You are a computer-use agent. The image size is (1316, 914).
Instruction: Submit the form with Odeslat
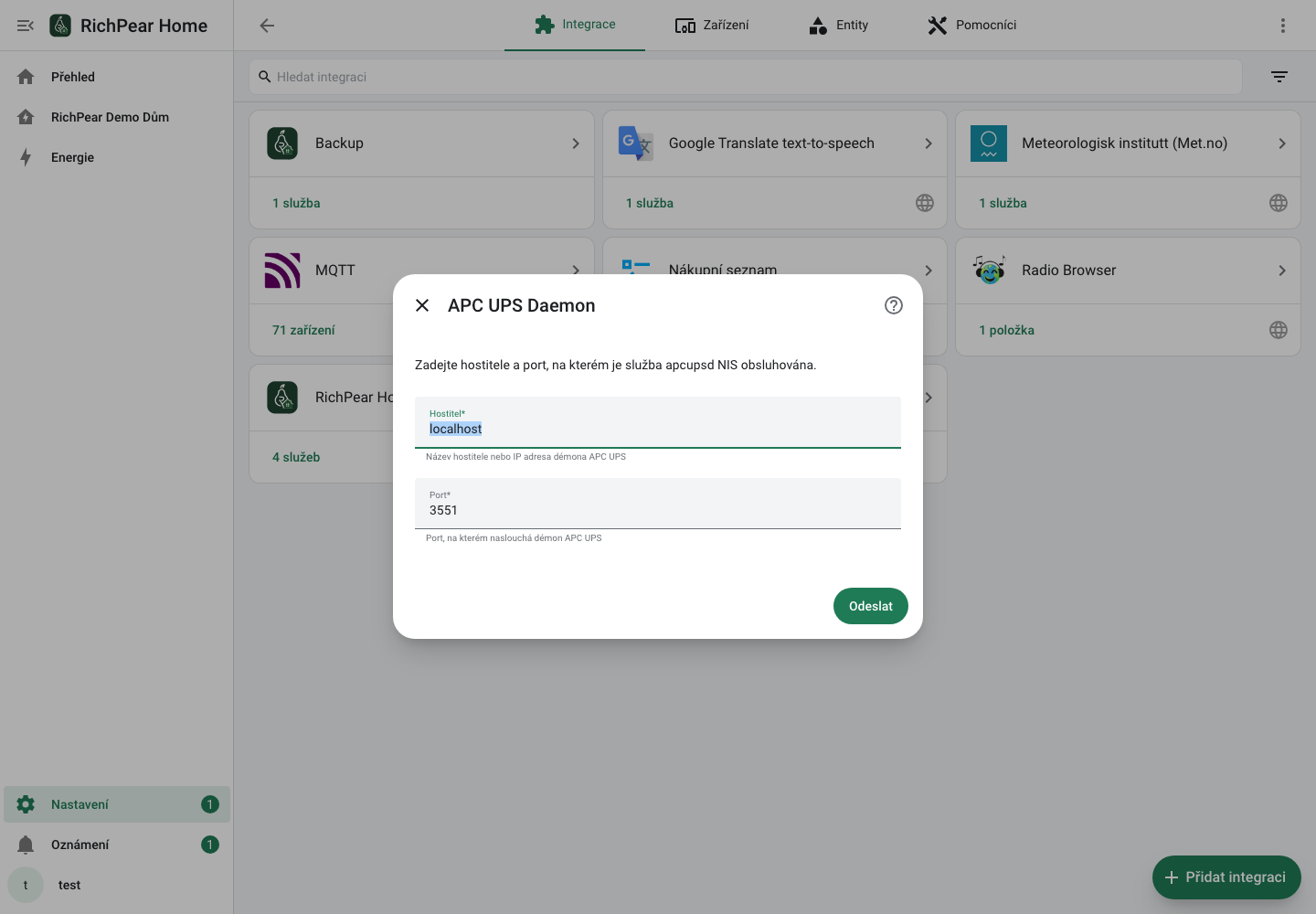pos(871,606)
